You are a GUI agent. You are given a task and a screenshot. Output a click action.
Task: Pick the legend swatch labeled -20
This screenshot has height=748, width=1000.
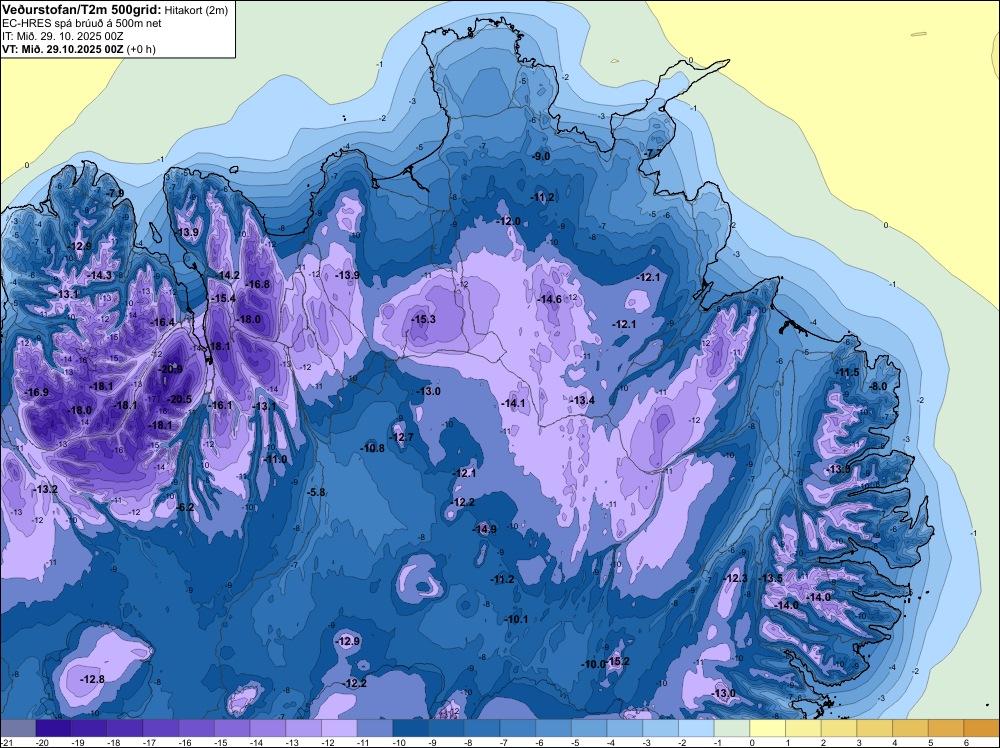[54, 728]
